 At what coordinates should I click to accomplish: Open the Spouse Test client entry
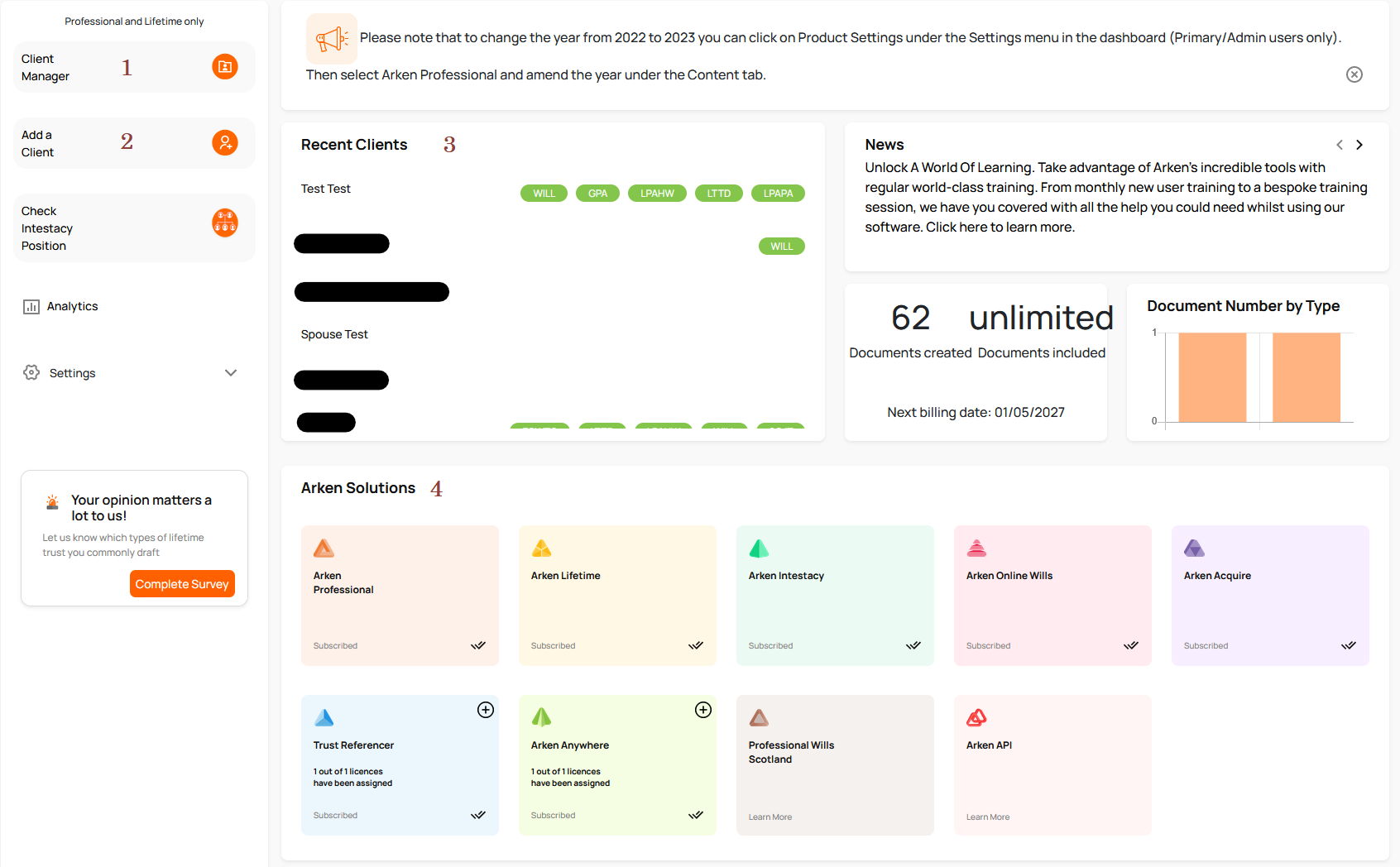tap(334, 334)
